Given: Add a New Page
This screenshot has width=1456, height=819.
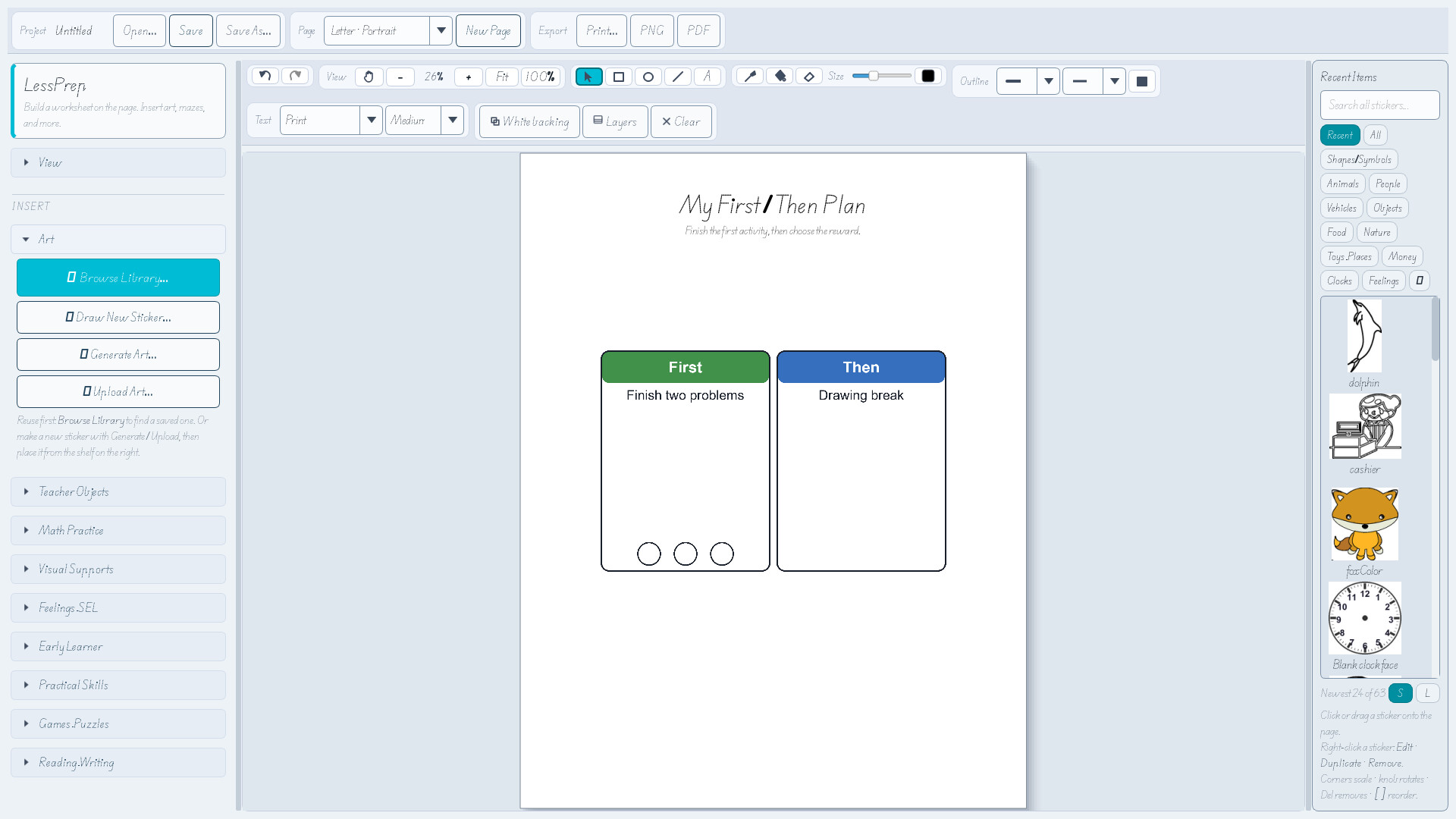Looking at the screenshot, I should tap(488, 31).
